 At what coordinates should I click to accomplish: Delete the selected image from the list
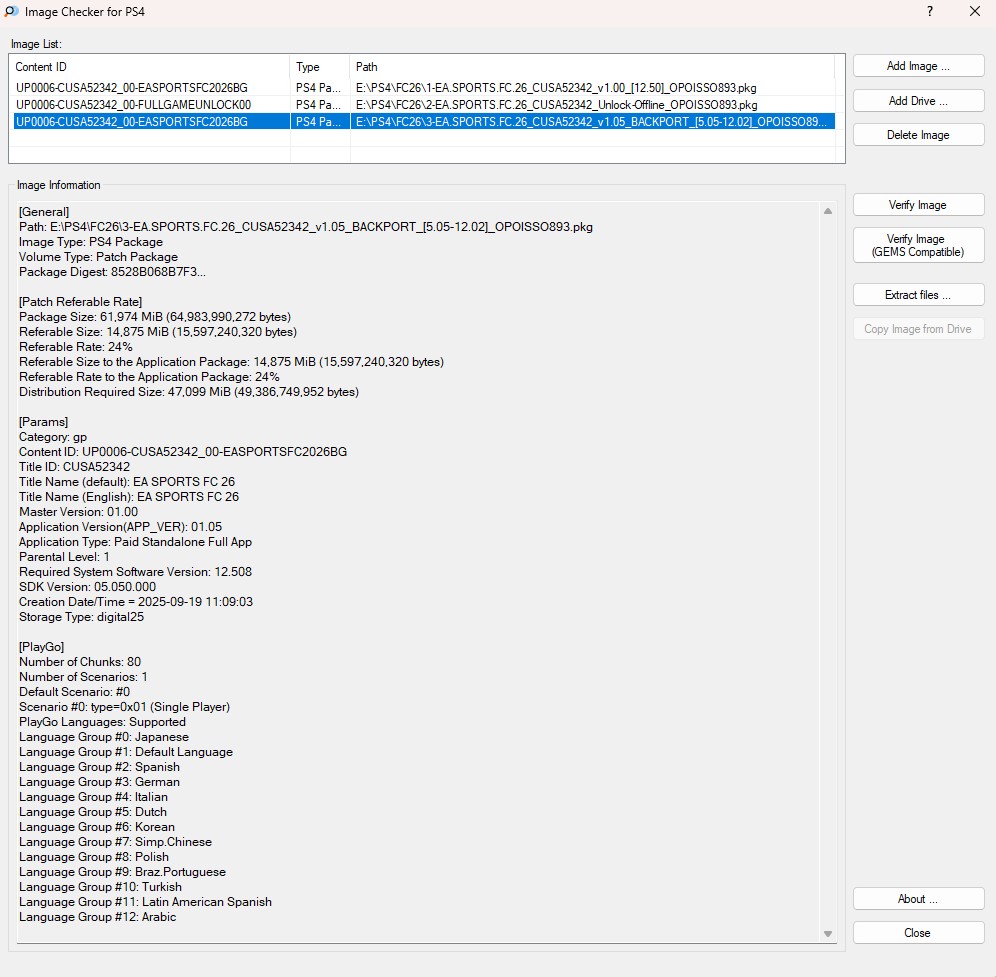[x=918, y=135]
